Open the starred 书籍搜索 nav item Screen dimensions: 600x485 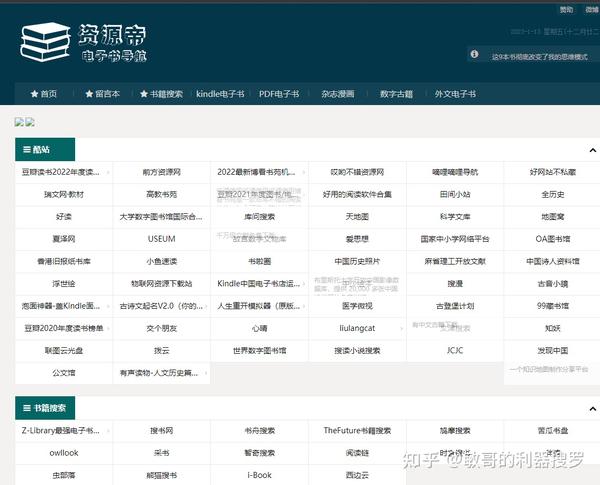coord(161,94)
